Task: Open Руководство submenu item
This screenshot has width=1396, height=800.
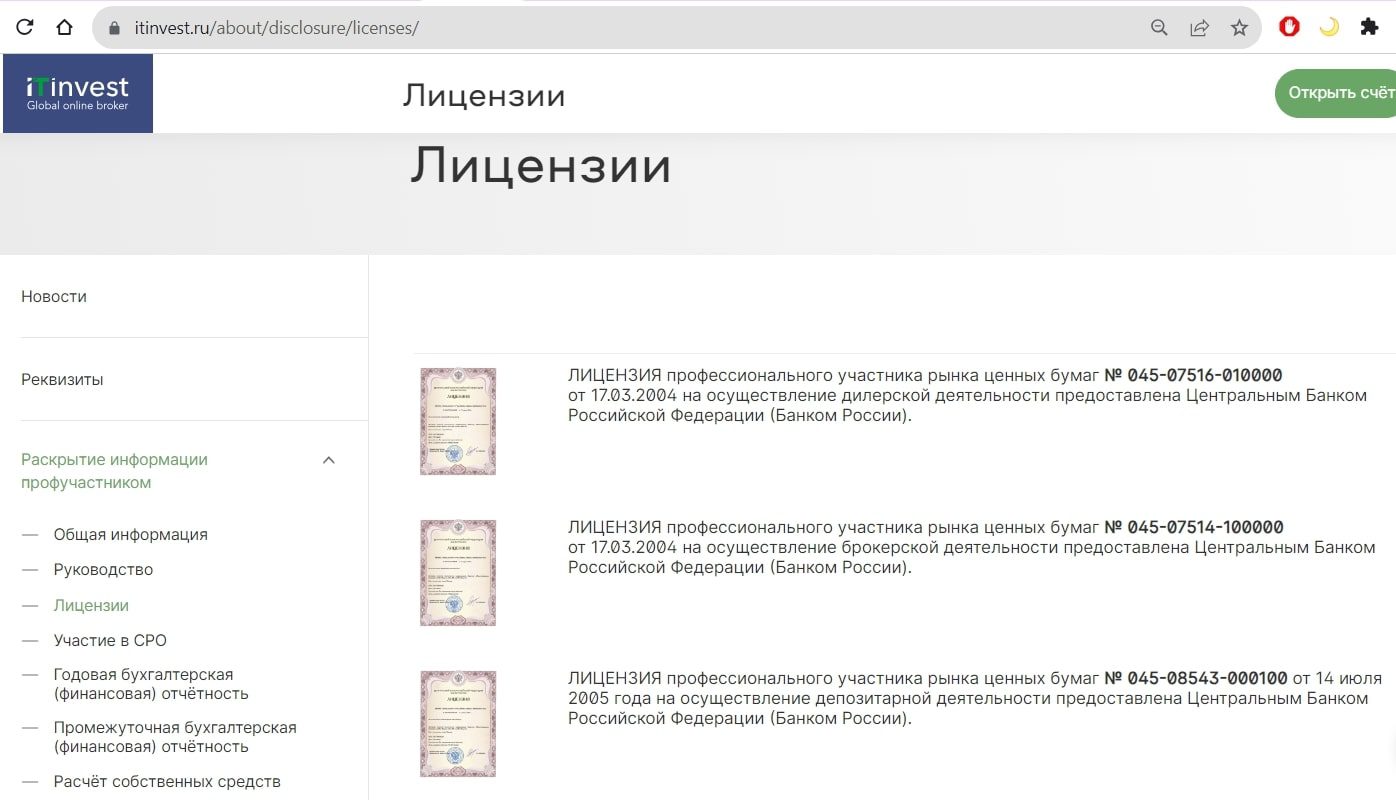Action: 103,570
